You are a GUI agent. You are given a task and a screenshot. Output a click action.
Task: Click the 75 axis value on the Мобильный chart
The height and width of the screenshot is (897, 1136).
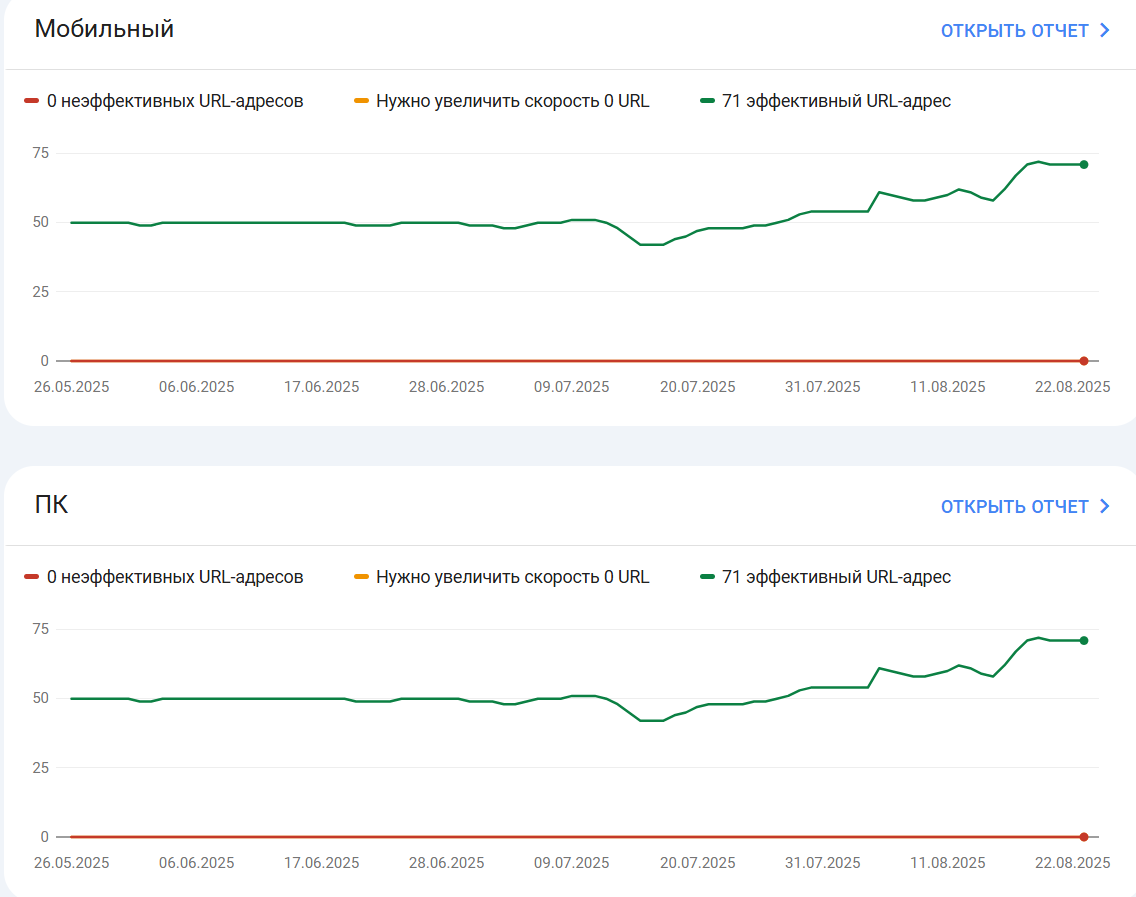pos(41,153)
